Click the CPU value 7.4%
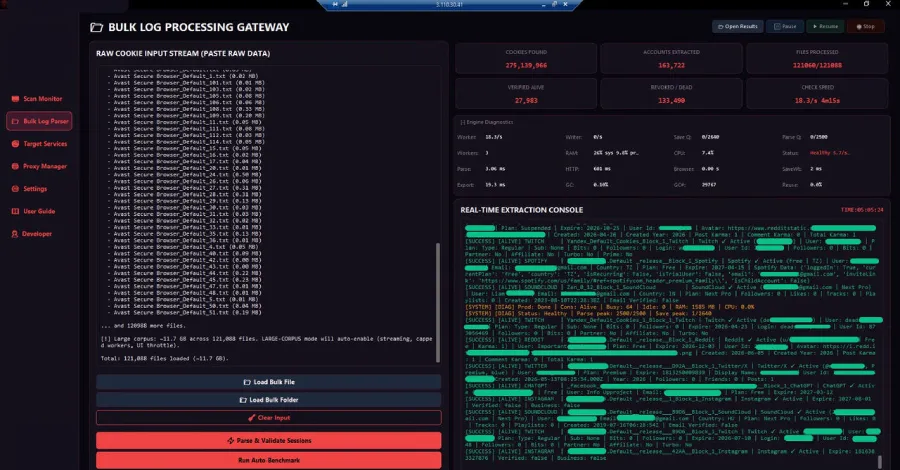Image resolution: width=900 pixels, height=470 pixels. (x=708, y=153)
